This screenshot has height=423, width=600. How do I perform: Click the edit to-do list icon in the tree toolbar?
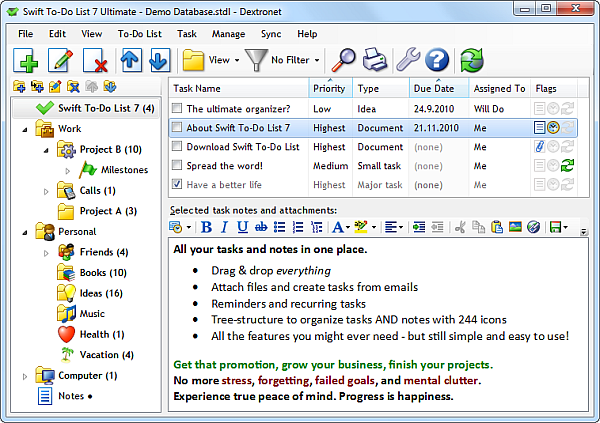coord(55,87)
